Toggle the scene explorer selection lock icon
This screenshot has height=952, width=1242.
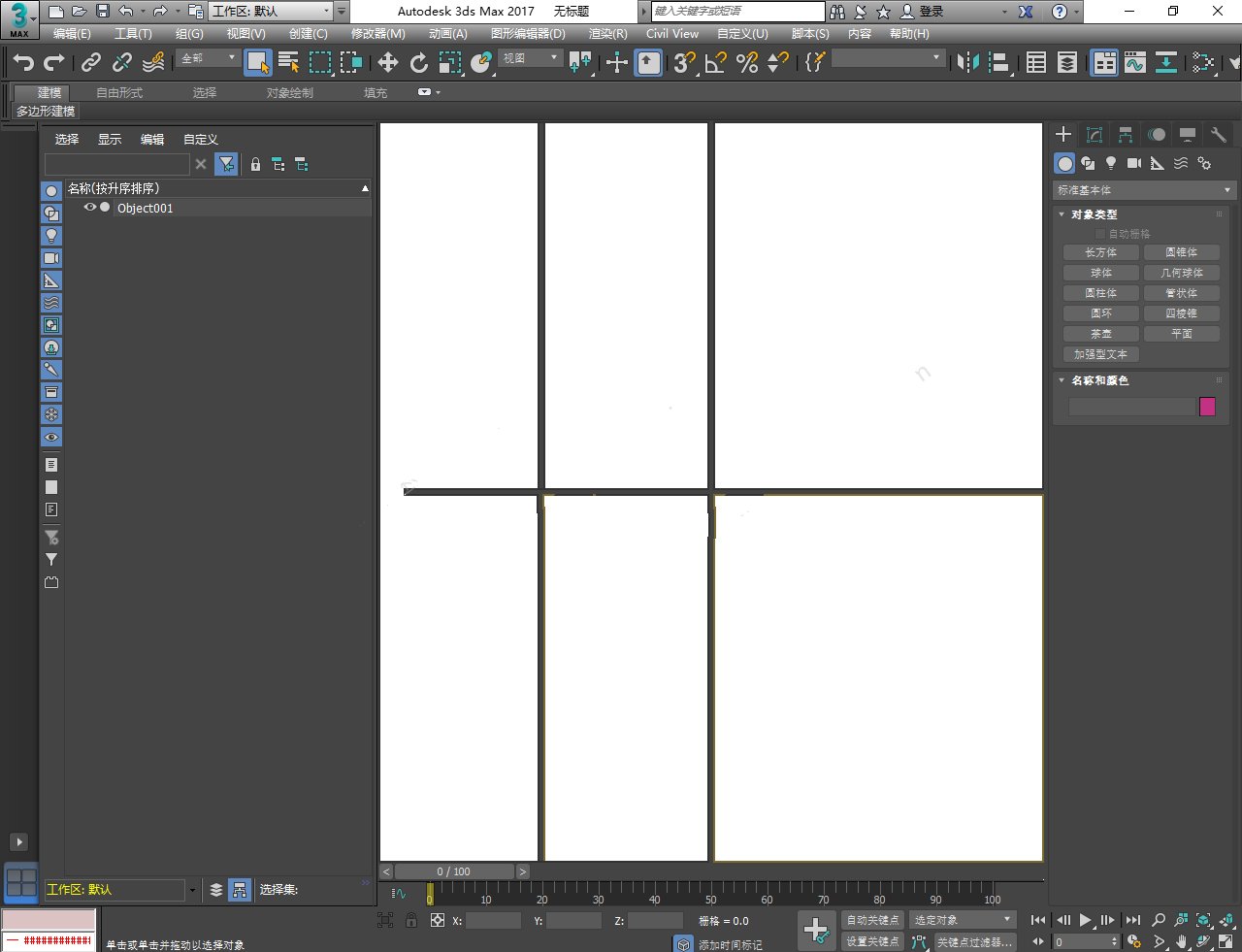coord(255,164)
